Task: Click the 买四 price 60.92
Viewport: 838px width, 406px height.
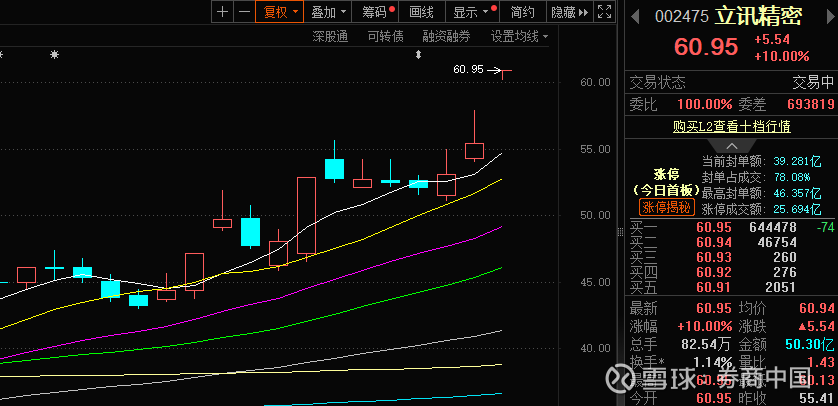Action: pos(713,272)
